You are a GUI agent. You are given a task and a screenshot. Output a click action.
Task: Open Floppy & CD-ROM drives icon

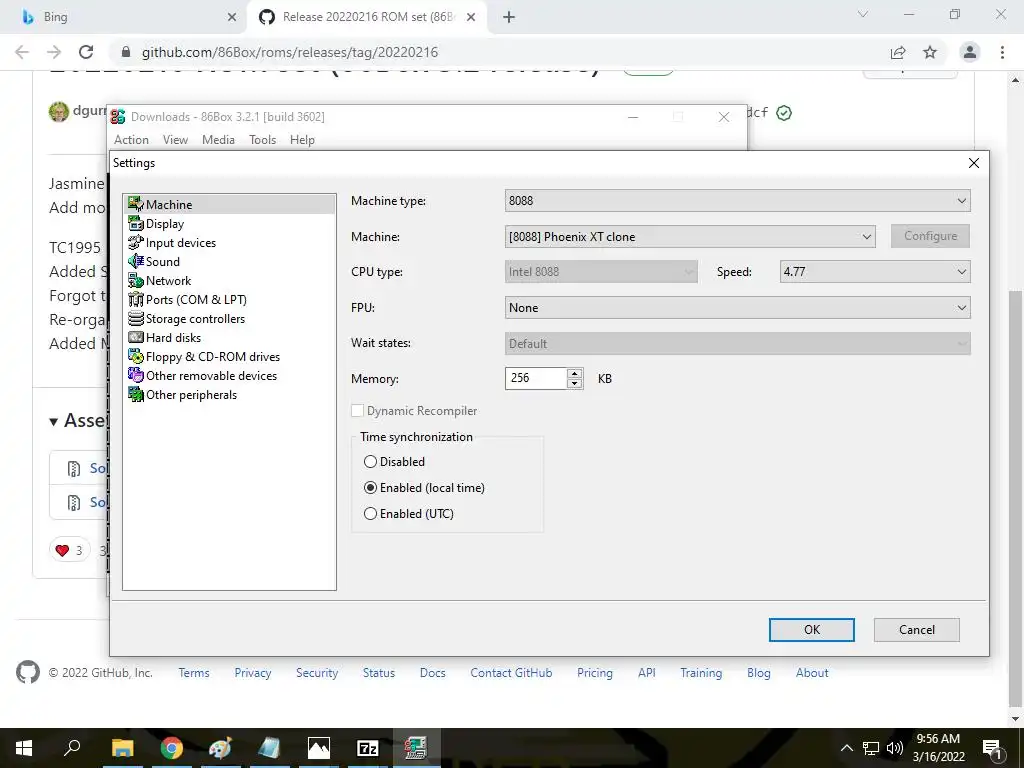tap(136, 356)
